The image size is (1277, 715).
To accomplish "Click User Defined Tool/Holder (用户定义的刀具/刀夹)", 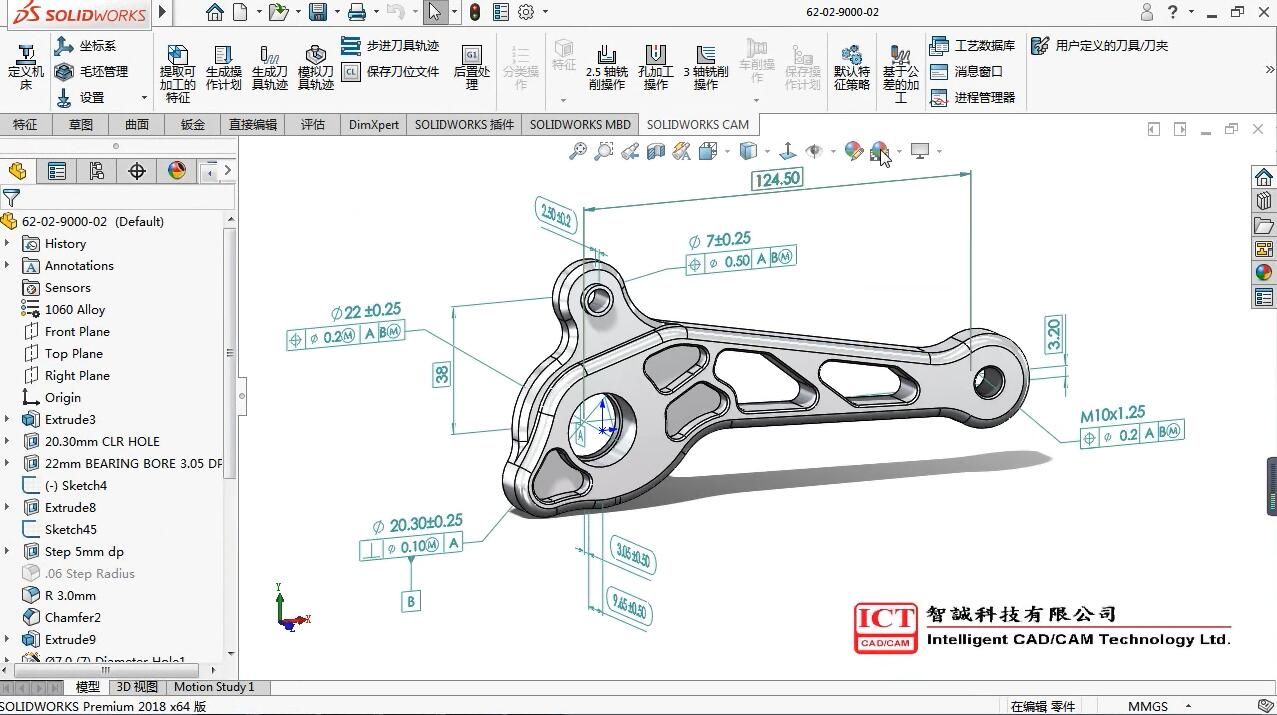I will (1099, 46).
